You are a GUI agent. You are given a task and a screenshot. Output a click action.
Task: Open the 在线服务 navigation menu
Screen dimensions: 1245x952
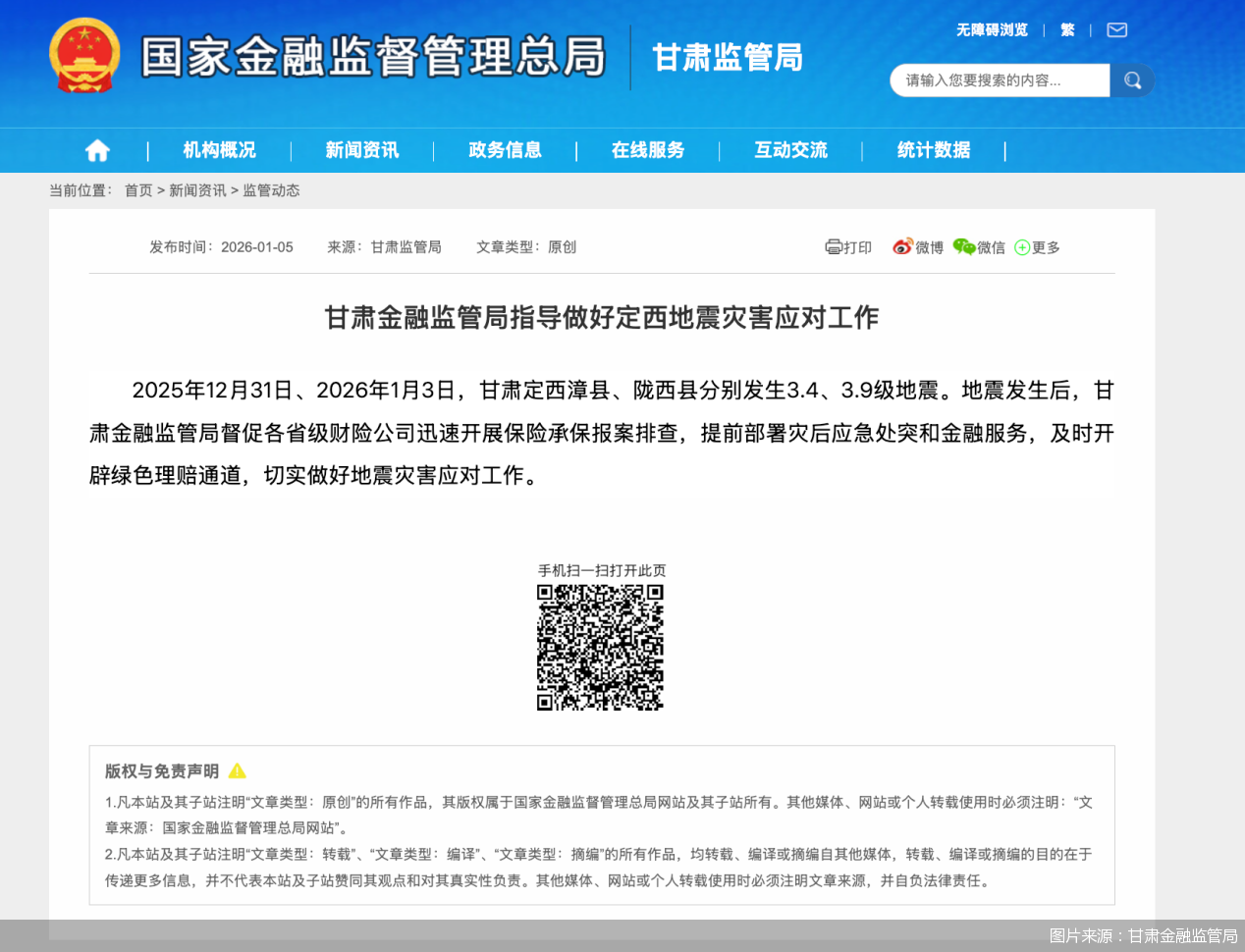click(650, 149)
